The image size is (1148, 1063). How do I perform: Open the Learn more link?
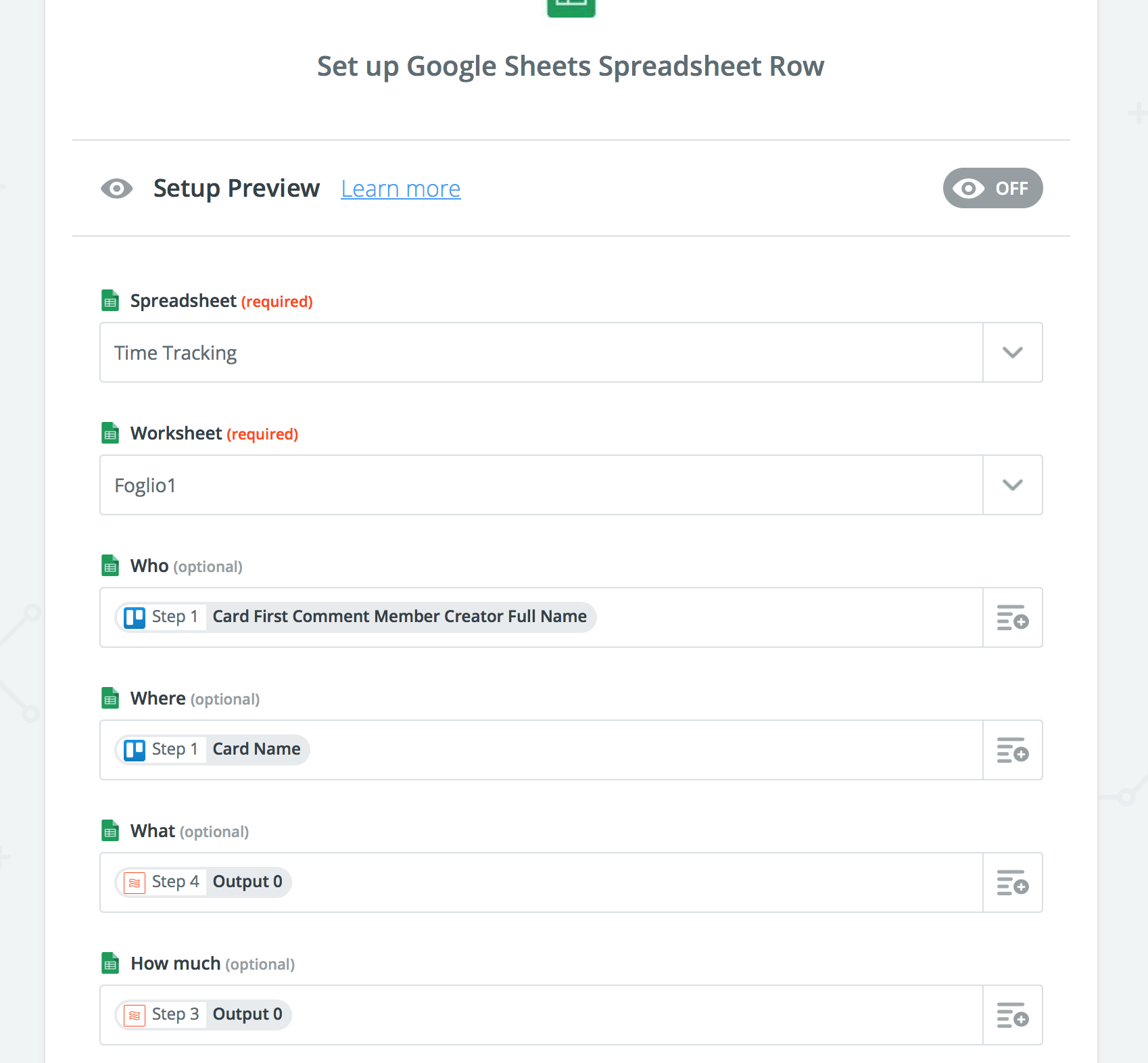(400, 189)
